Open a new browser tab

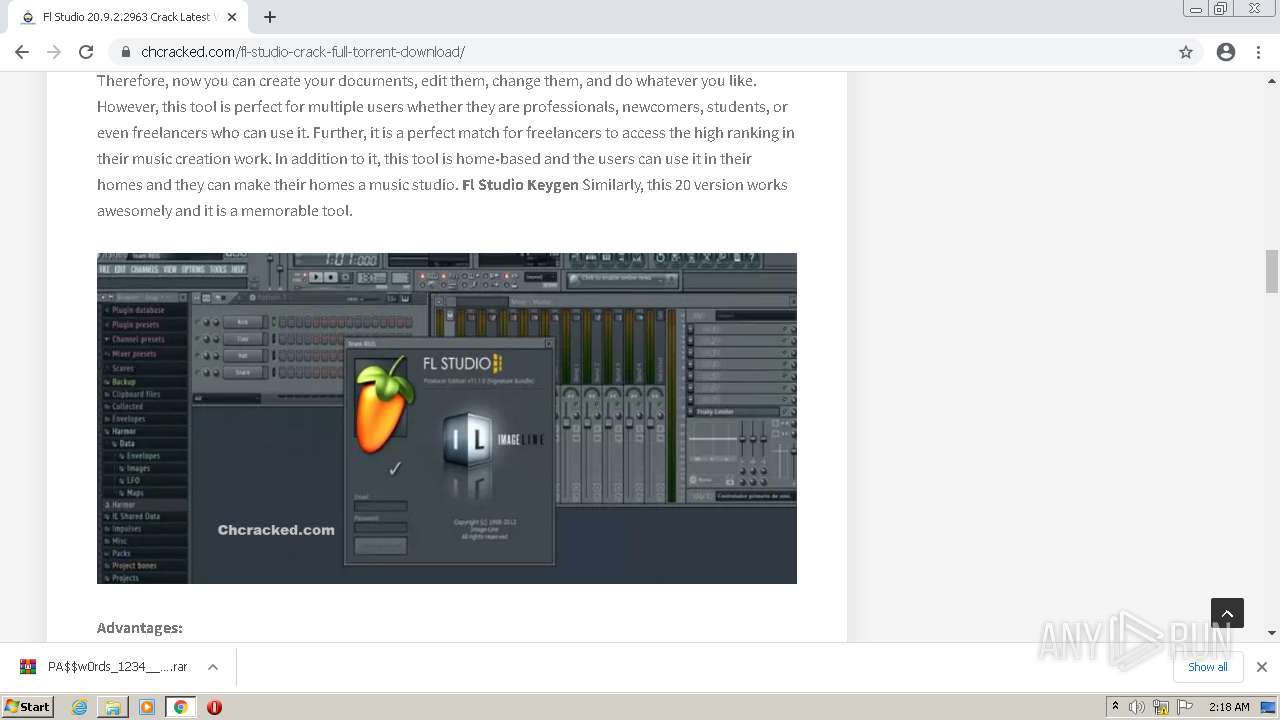(x=270, y=17)
